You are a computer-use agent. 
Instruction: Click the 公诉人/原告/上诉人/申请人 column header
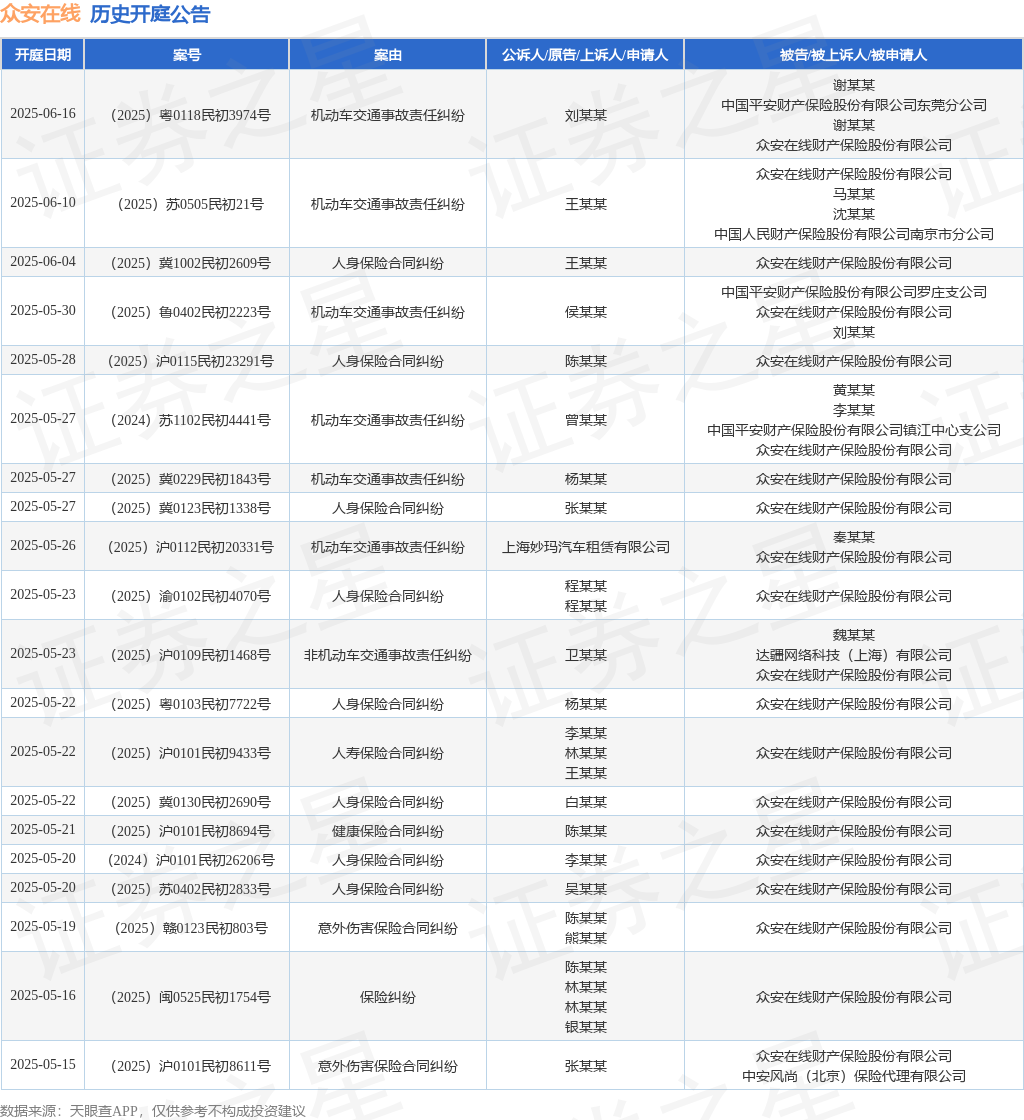click(586, 55)
